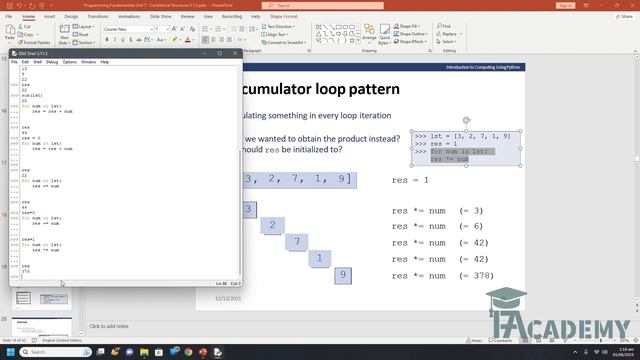The width and height of the screenshot is (640, 360).
Task: Open ribbon display options icon in title bar
Action: click(586, 5)
